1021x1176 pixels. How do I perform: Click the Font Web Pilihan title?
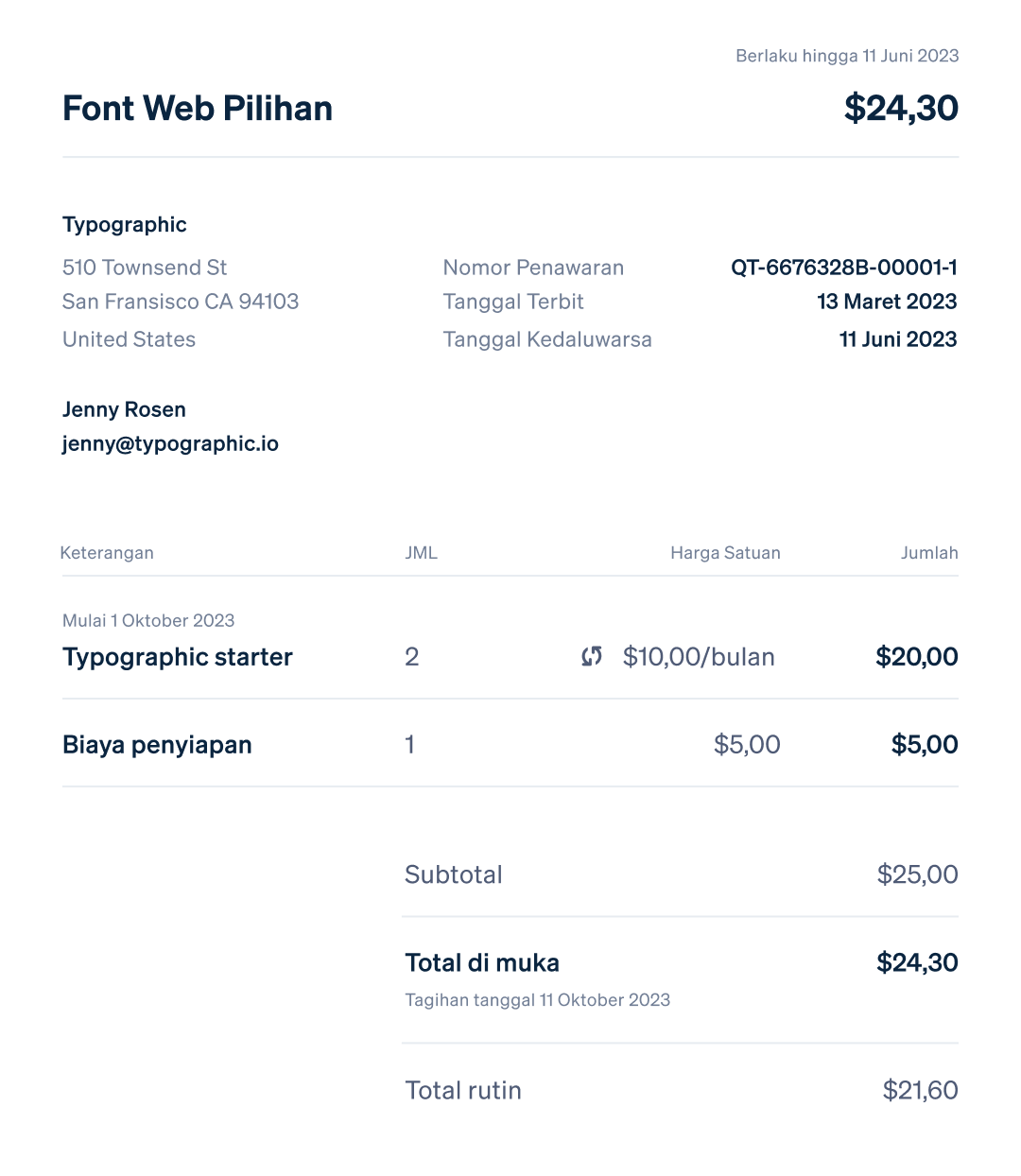pyautogui.click(x=198, y=109)
